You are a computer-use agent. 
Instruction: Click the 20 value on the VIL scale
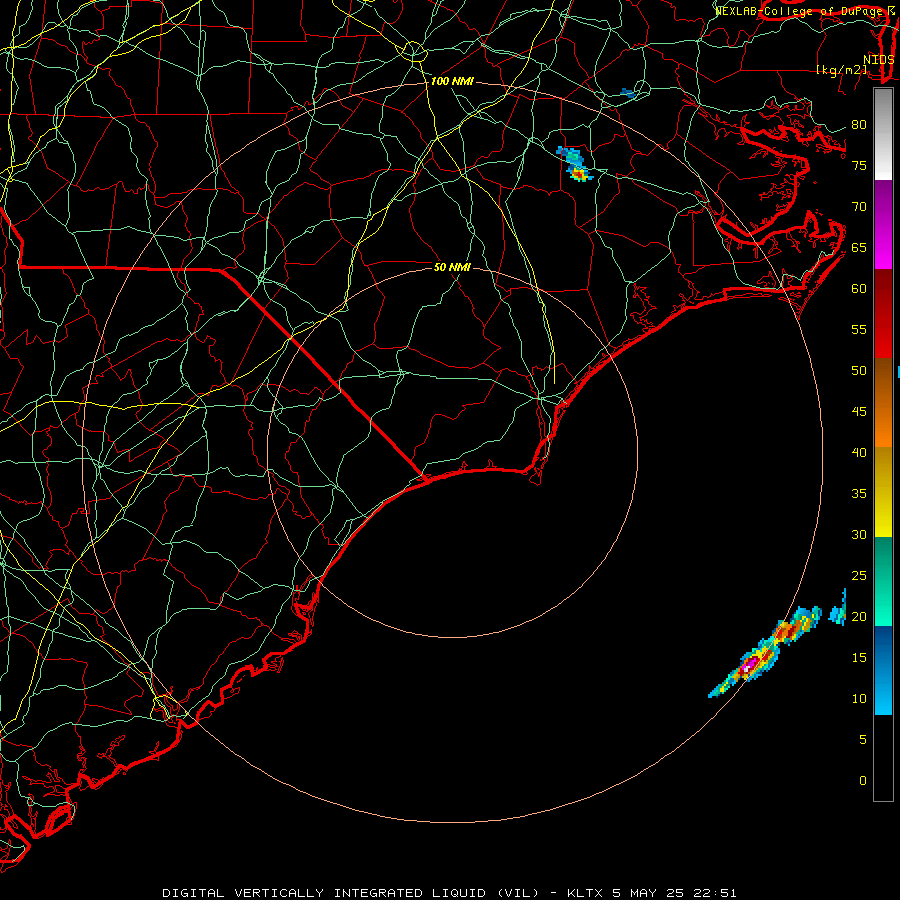[x=859, y=617]
